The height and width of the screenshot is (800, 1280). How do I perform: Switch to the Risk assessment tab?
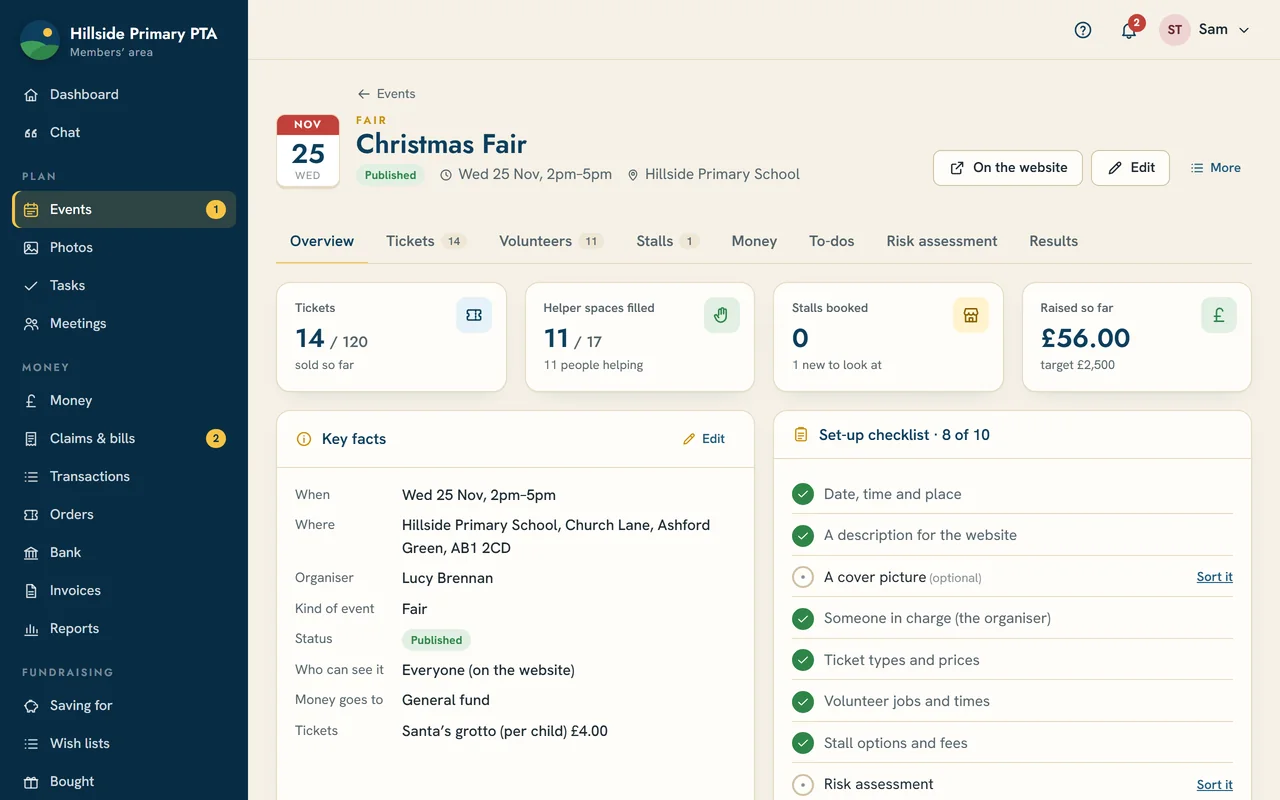tap(942, 241)
